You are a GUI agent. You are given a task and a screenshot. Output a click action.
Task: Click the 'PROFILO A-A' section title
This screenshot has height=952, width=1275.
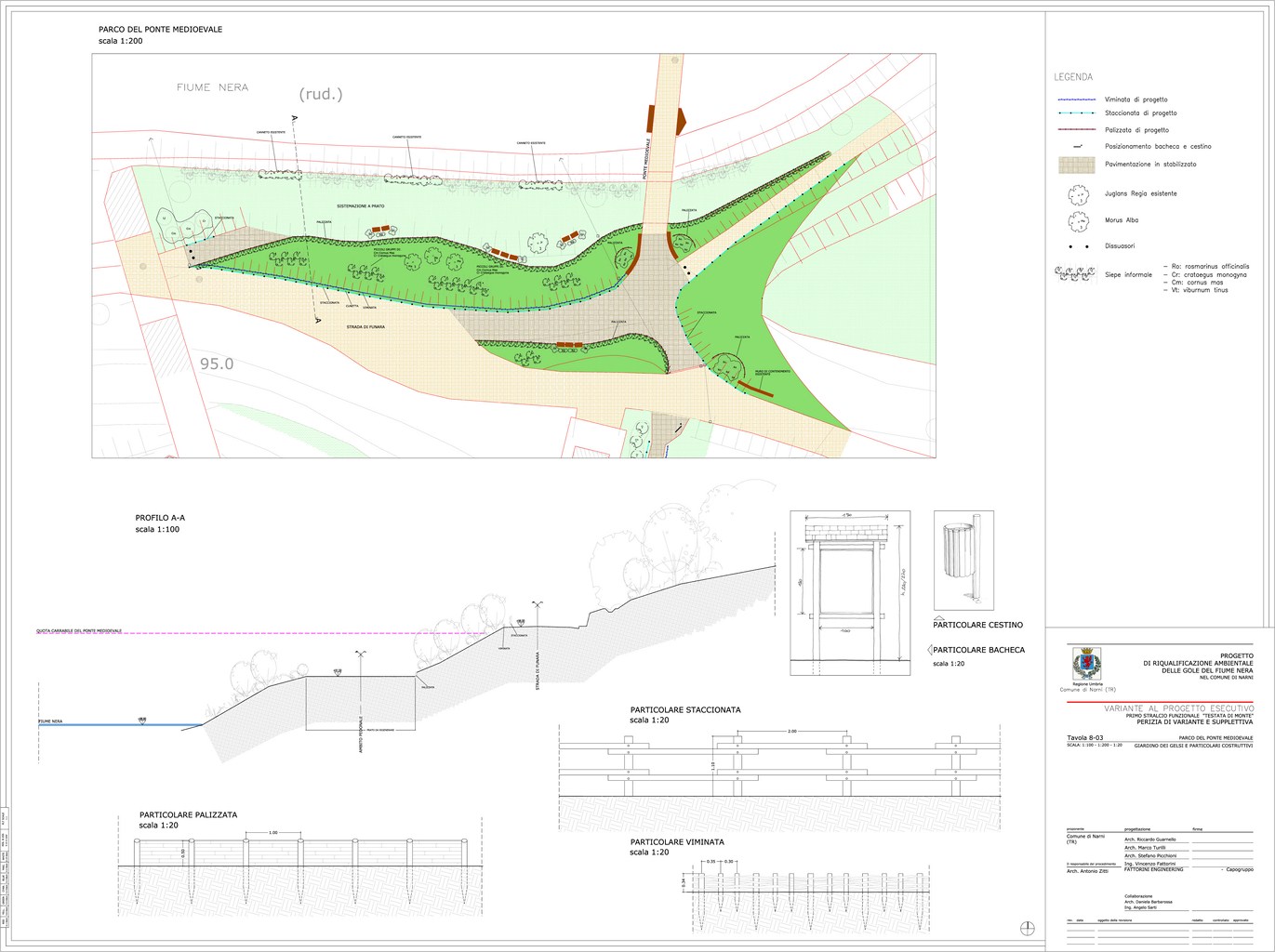tap(160, 518)
